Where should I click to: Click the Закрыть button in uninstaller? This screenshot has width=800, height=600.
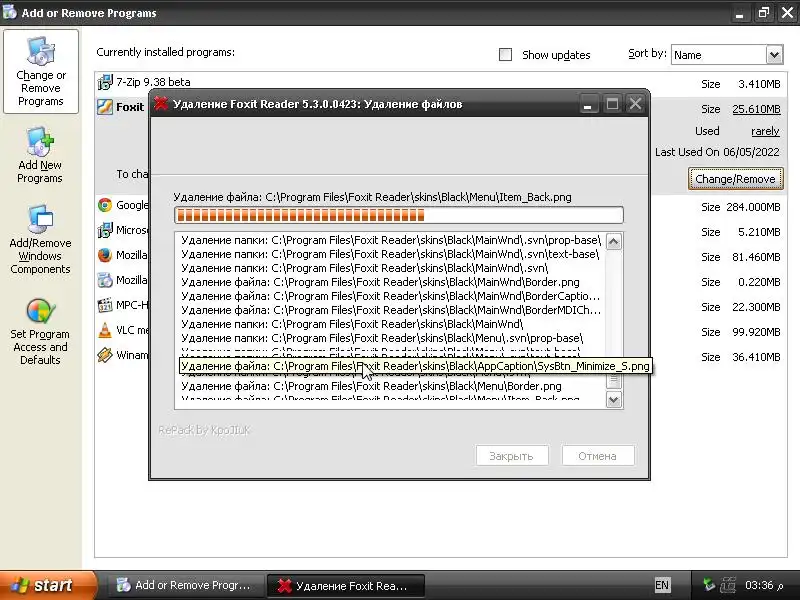point(512,456)
